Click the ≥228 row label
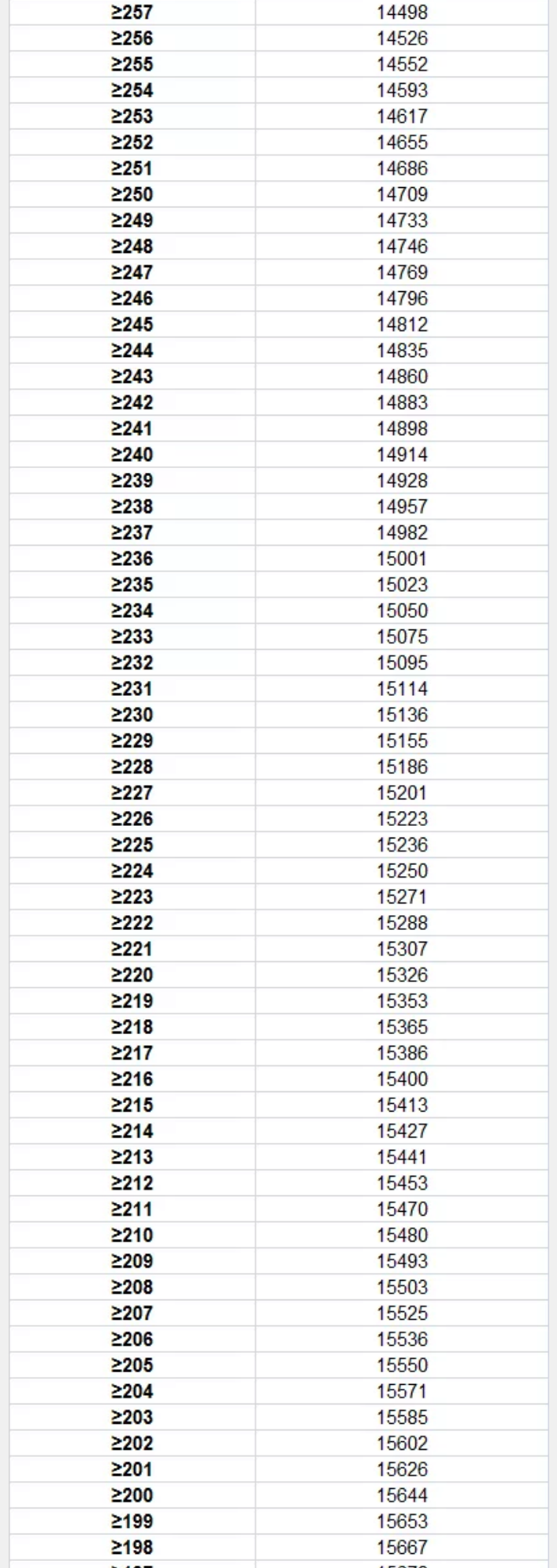Viewport: 557px width, 1568px height. [x=132, y=766]
